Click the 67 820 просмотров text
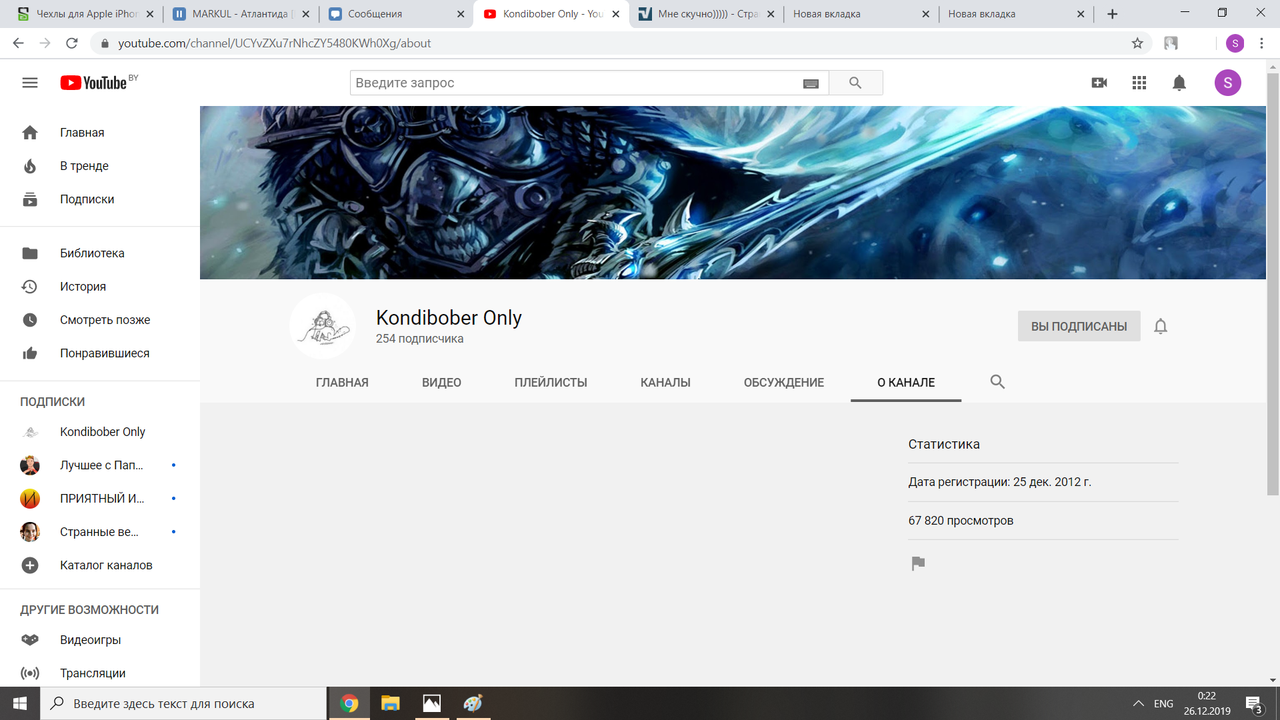 (x=961, y=521)
